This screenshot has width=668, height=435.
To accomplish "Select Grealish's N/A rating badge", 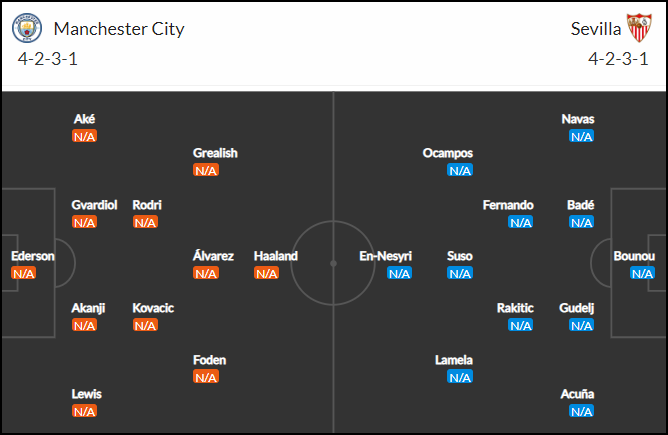I will pos(206,170).
